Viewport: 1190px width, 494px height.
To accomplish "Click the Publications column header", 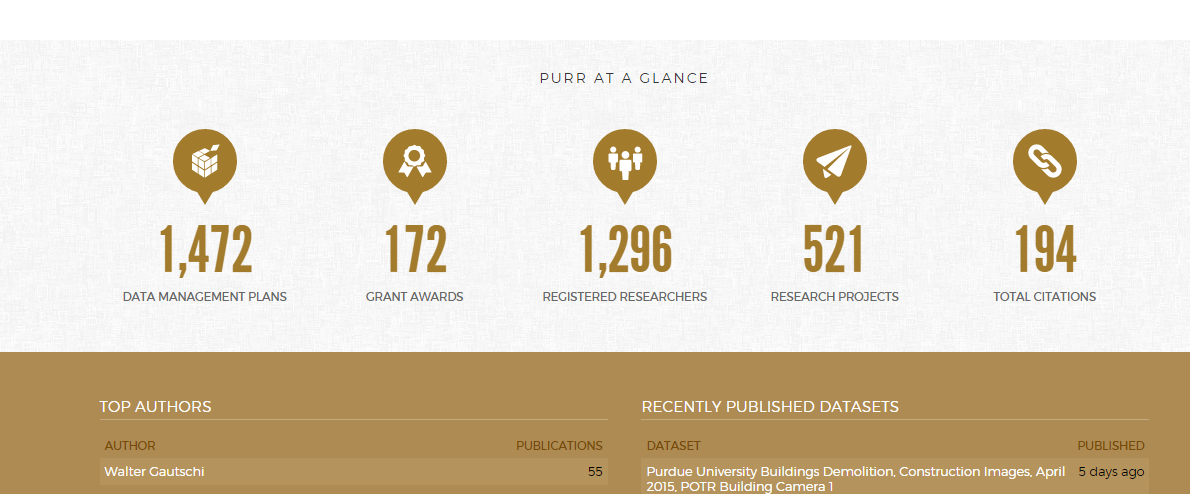I will pyautogui.click(x=559, y=446).
